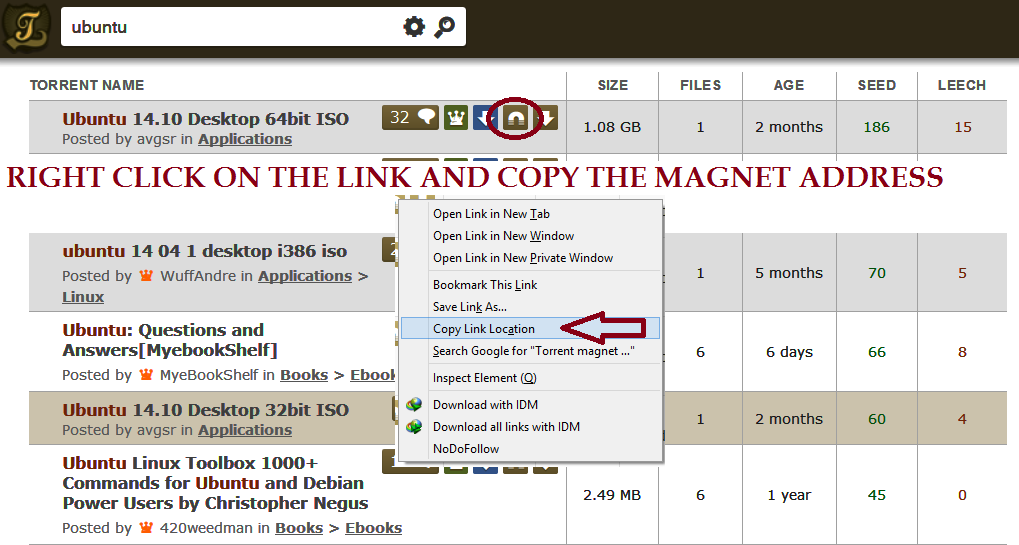Click the brown download torrent arrow, Ubuntu 14.10 64bit
Viewport: 1019px width, 545px height.
(x=547, y=118)
